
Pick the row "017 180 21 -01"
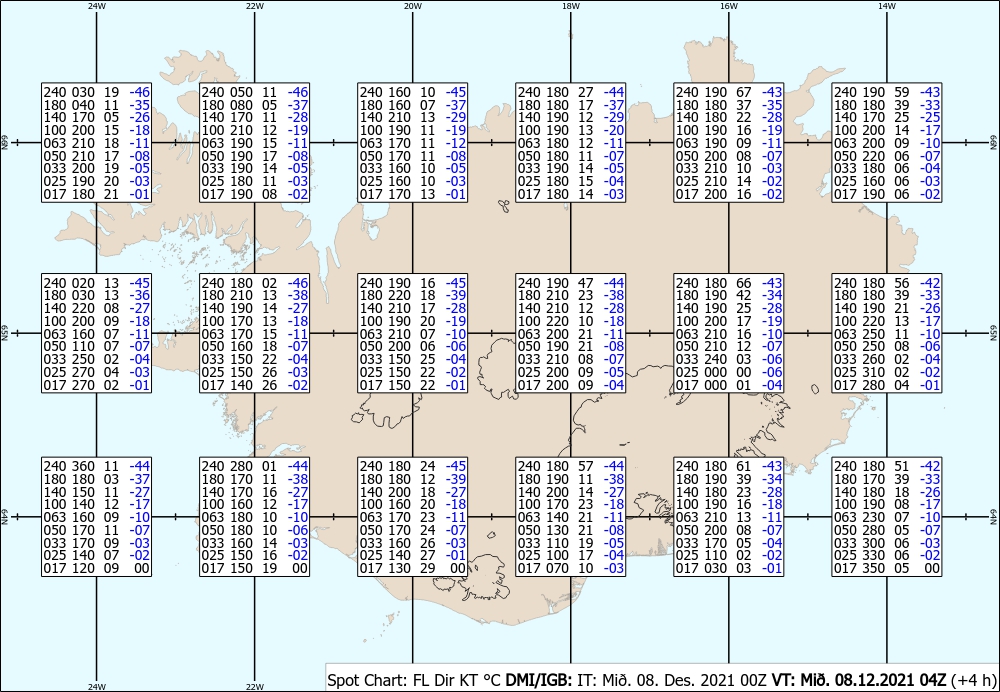pos(96,194)
